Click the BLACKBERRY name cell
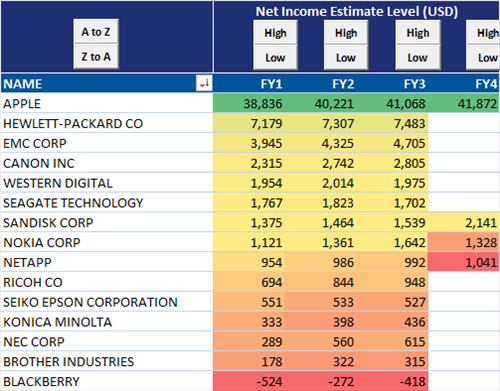The image size is (500, 391). (107, 381)
